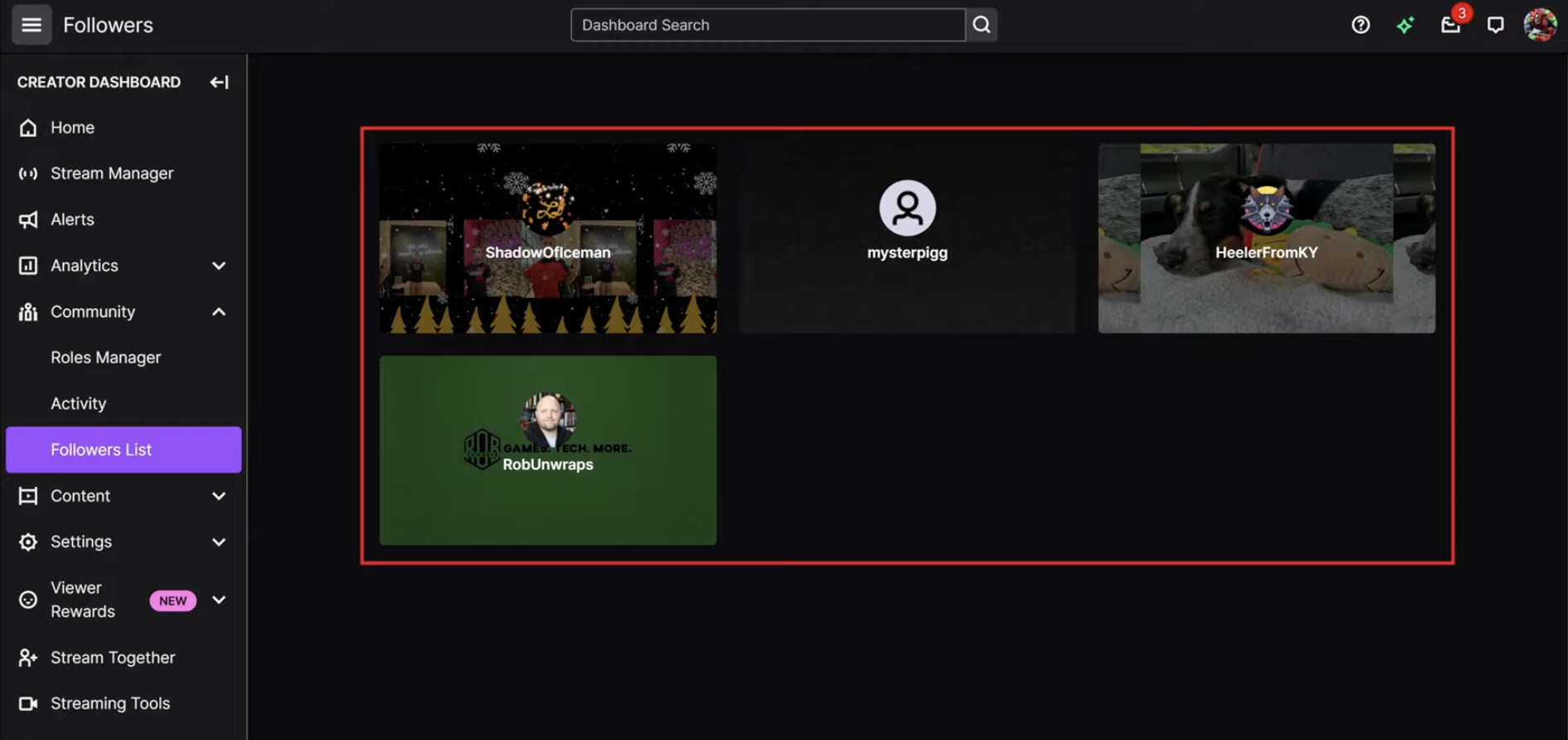Click the Community label in sidebar
Screen dimensions: 1568x740
[x=93, y=312]
